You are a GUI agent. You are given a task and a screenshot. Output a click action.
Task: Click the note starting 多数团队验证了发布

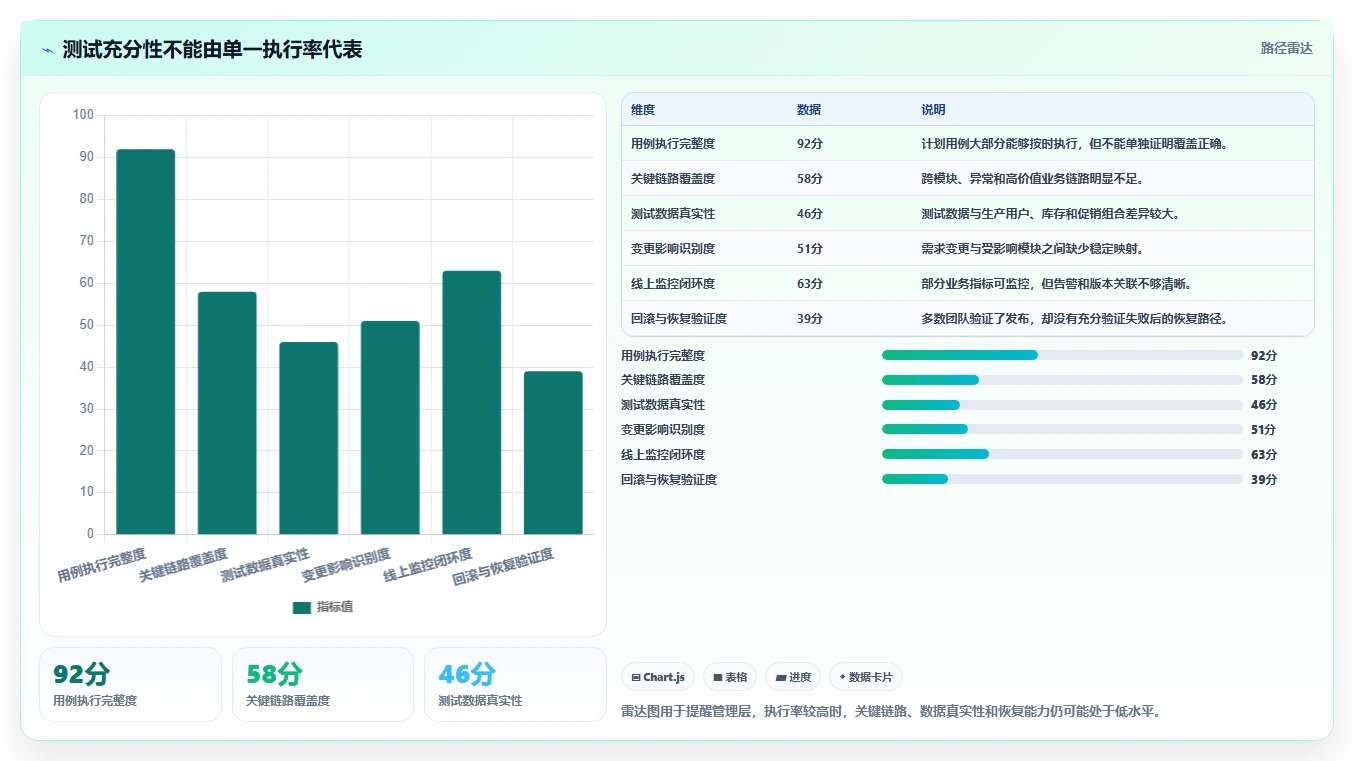[1074, 319]
